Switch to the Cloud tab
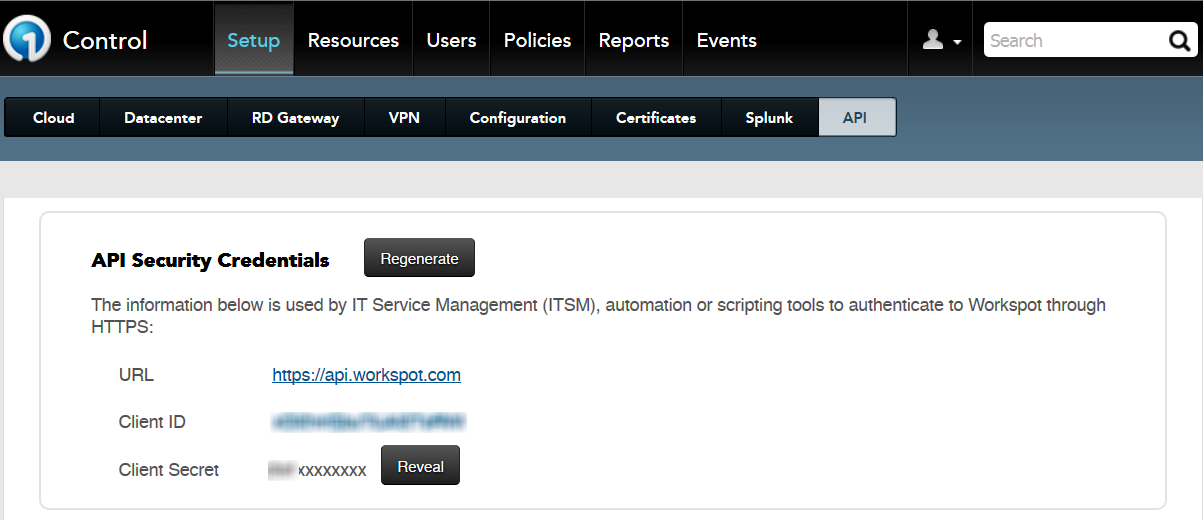 [53, 117]
